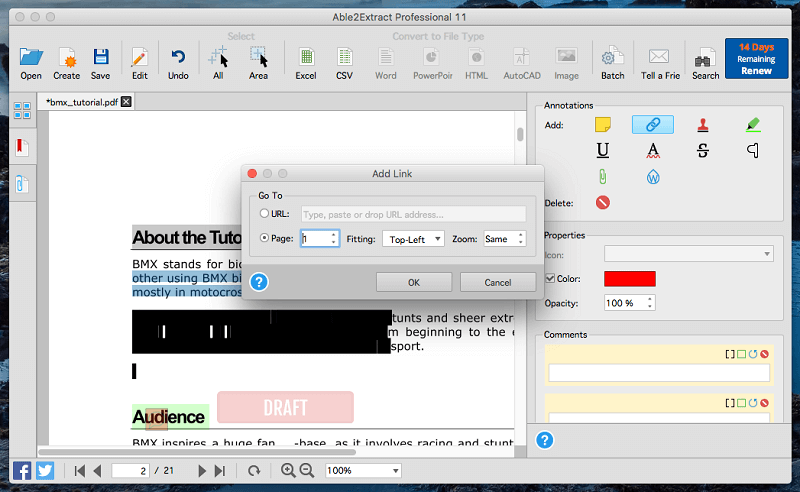
Task: Select the strikethrough annotation tool
Action: (703, 150)
